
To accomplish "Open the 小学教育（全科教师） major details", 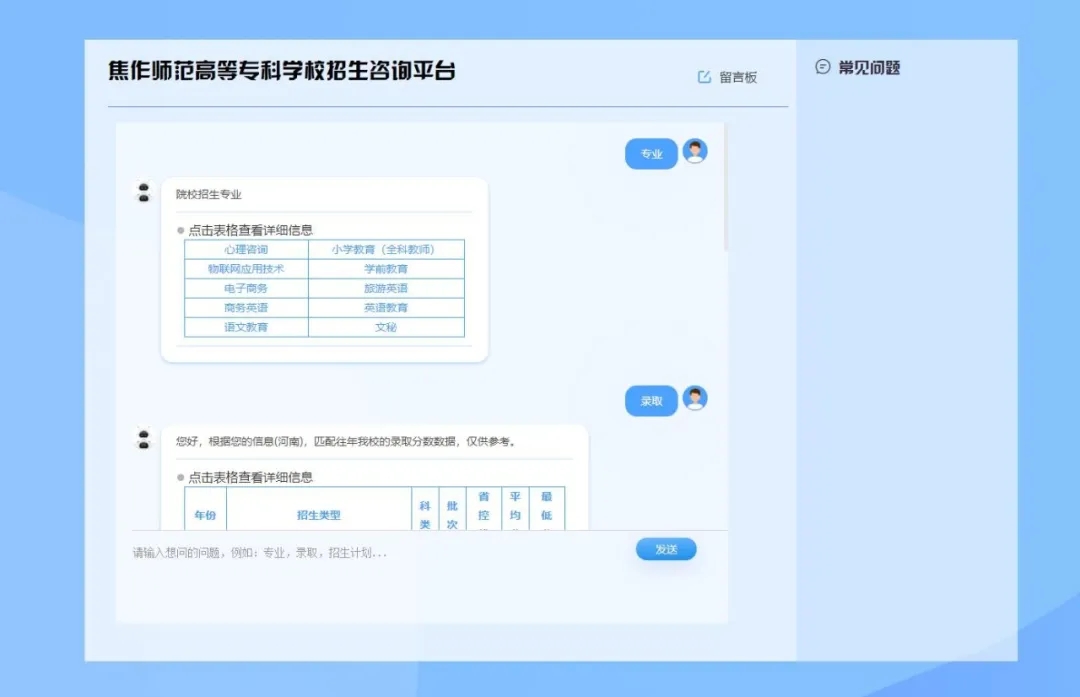I will coord(386,249).
